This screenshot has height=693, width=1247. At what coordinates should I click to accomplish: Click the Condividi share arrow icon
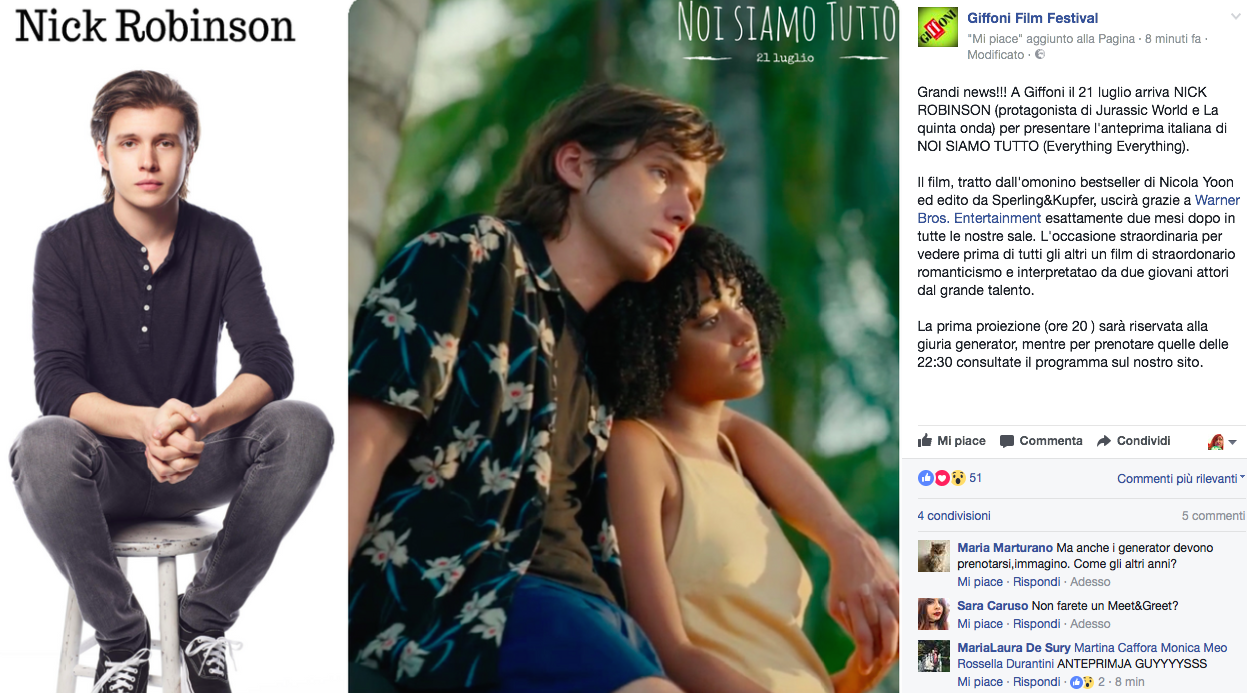click(x=1104, y=441)
